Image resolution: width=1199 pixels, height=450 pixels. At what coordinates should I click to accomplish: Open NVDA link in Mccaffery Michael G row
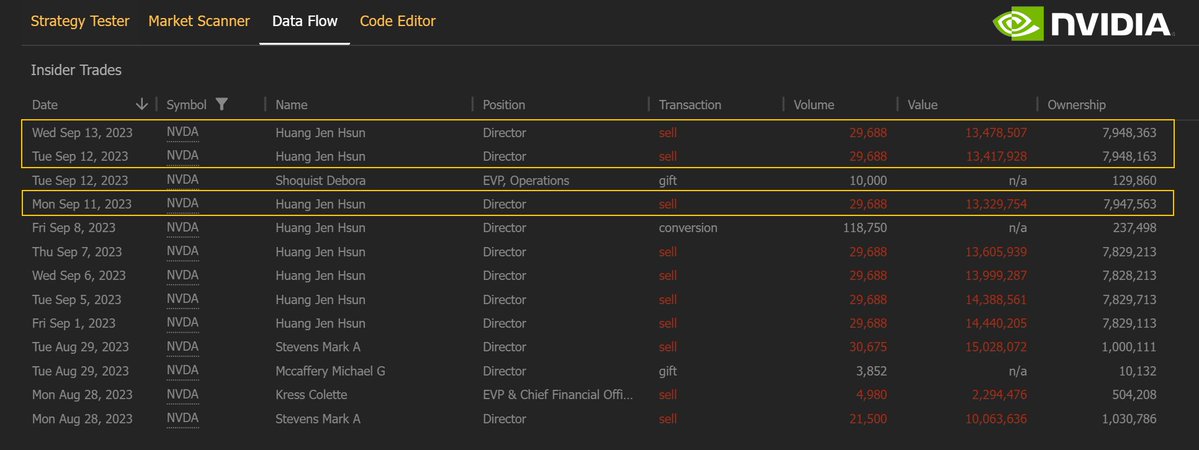click(x=183, y=371)
